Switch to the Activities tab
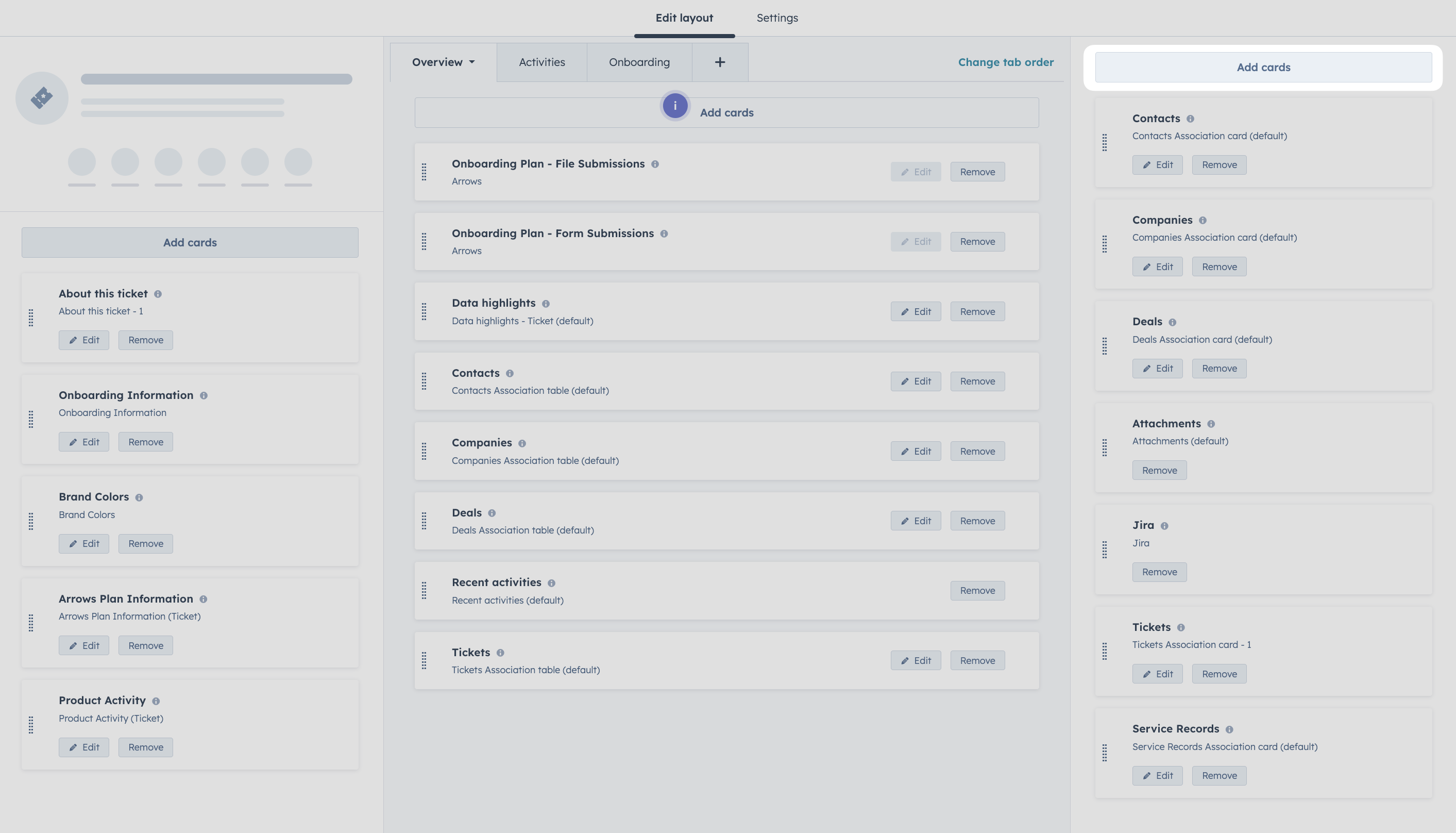Screen dimensions: 1456x833 pyautogui.click(x=541, y=62)
